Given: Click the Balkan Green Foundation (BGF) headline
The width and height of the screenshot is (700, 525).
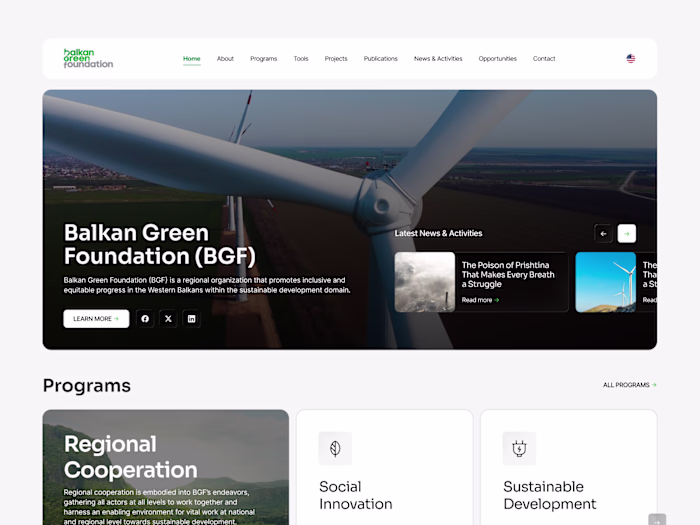Looking at the screenshot, I should click(x=159, y=245).
